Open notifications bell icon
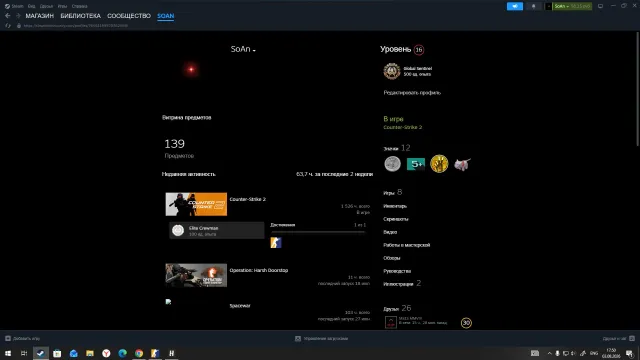This screenshot has width=640, height=360. pyautogui.click(x=533, y=6)
